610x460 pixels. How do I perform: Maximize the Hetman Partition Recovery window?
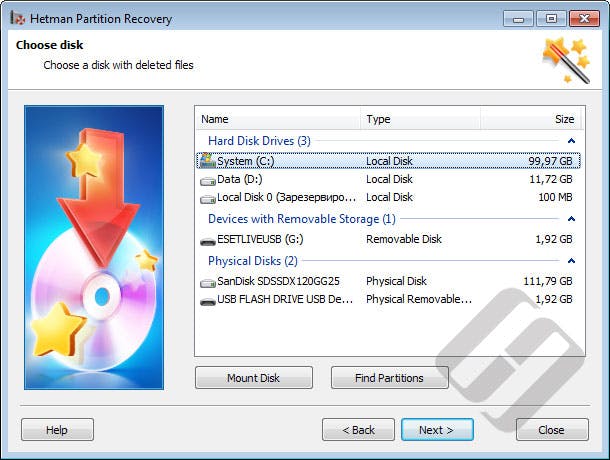(551, 19)
